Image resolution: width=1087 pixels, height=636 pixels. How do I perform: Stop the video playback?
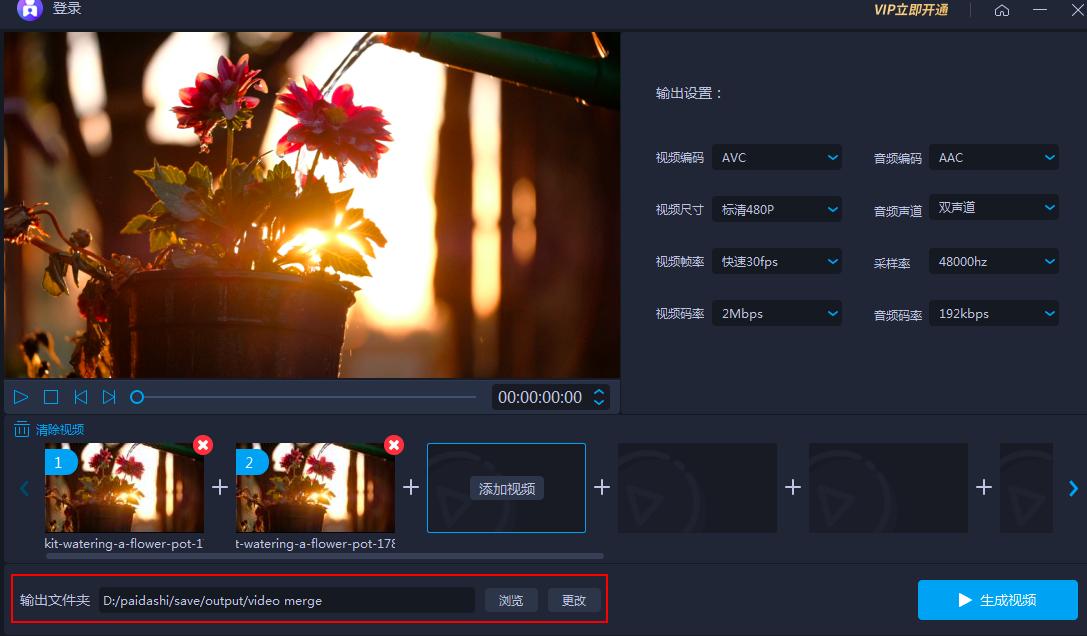pyautogui.click(x=51, y=397)
